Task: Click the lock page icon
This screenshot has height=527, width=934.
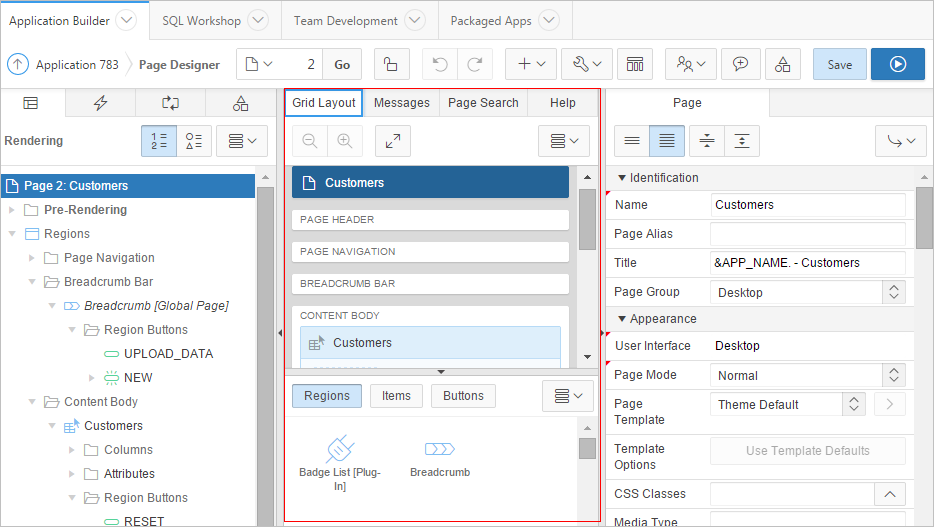Action: point(391,64)
